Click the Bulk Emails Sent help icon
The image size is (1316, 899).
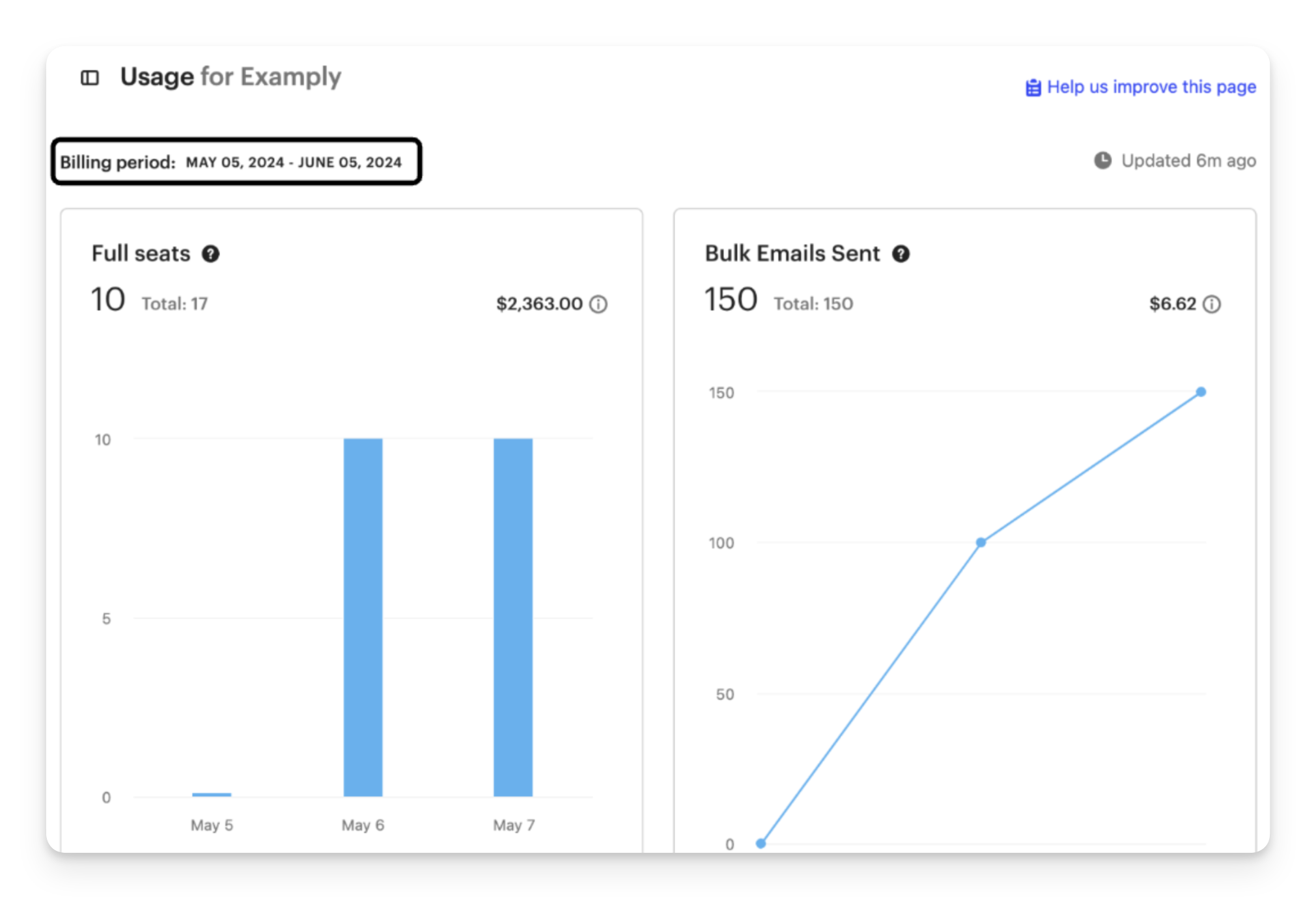(901, 254)
